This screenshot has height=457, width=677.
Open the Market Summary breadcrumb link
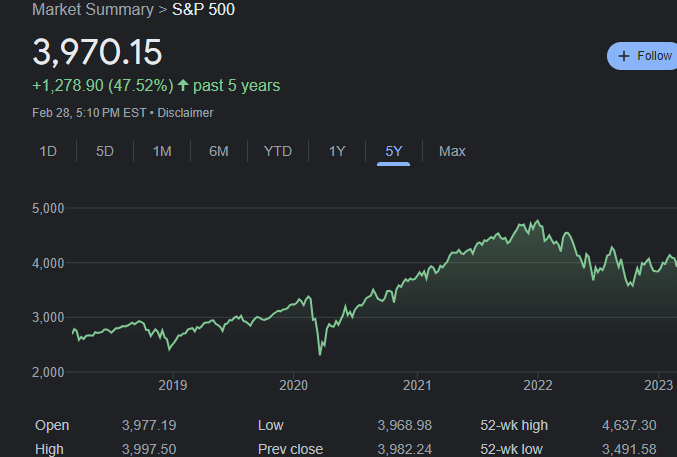[x=93, y=10]
